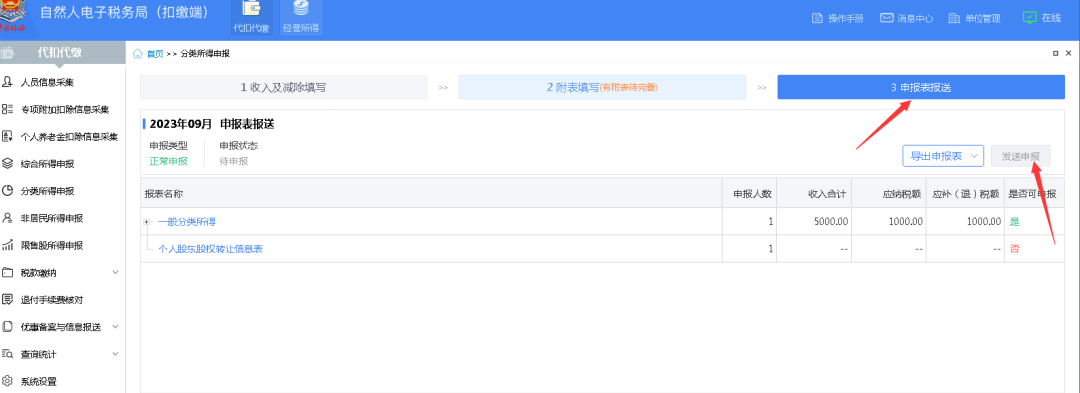Click the 查询统计 search-list icon
Image resolution: width=1080 pixels, height=393 pixels.
click(x=8, y=354)
